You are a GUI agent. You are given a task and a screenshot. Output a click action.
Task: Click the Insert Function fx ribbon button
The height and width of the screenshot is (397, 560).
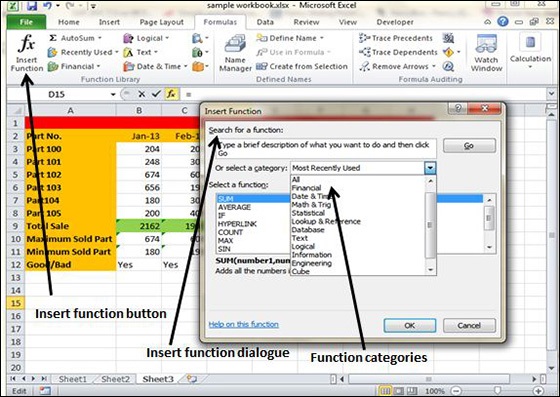click(26, 52)
